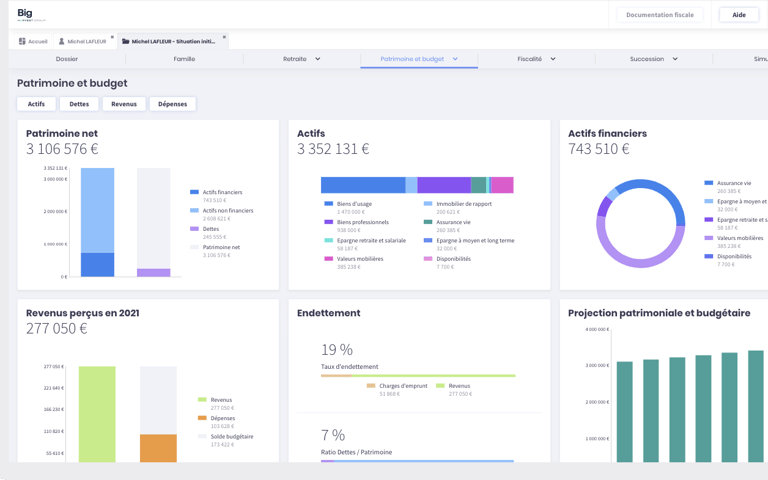Click Disponibilités swatch in Actifs card
This screenshot has height=480, width=768.
click(428, 259)
